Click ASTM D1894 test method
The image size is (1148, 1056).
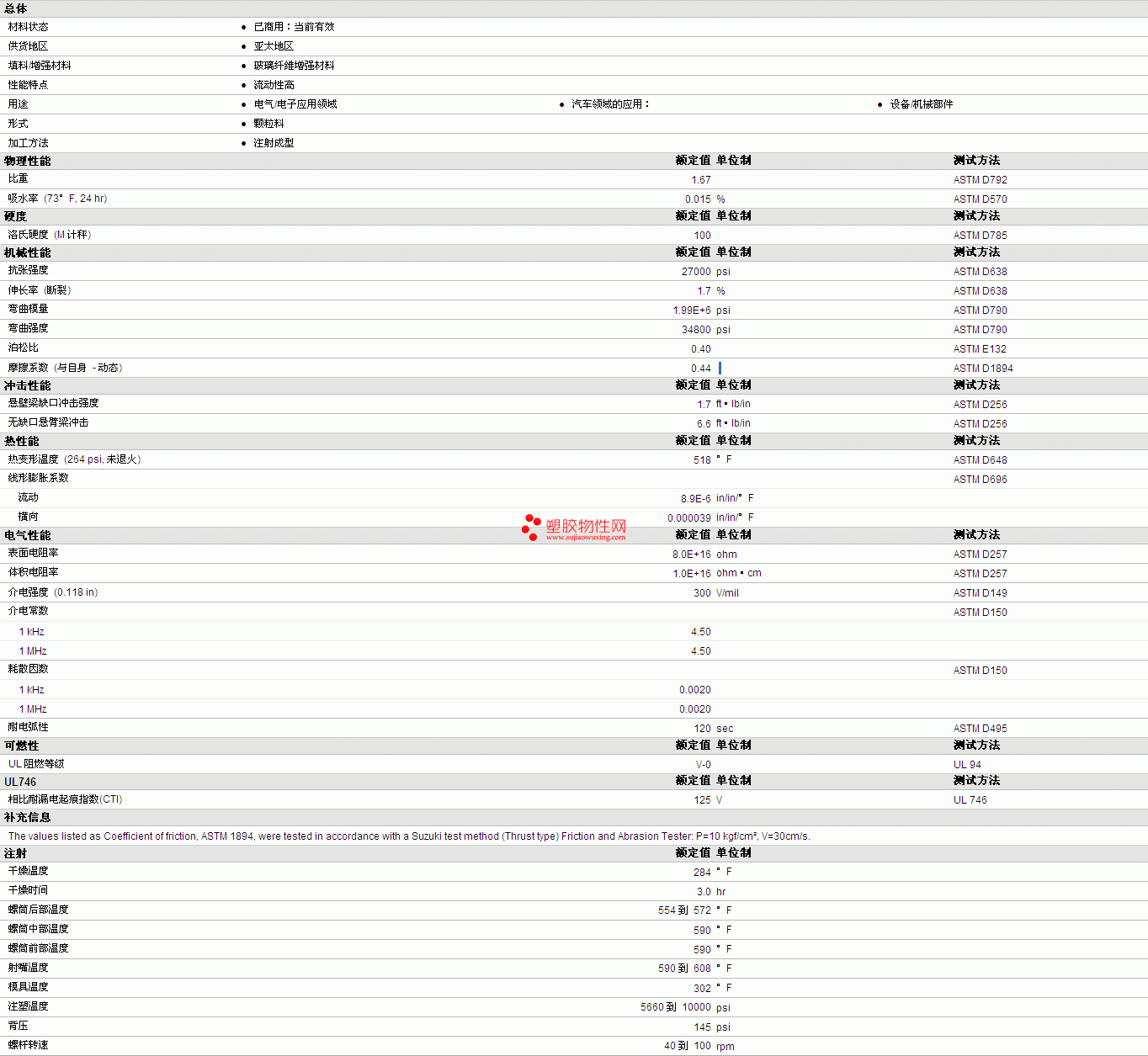click(983, 369)
